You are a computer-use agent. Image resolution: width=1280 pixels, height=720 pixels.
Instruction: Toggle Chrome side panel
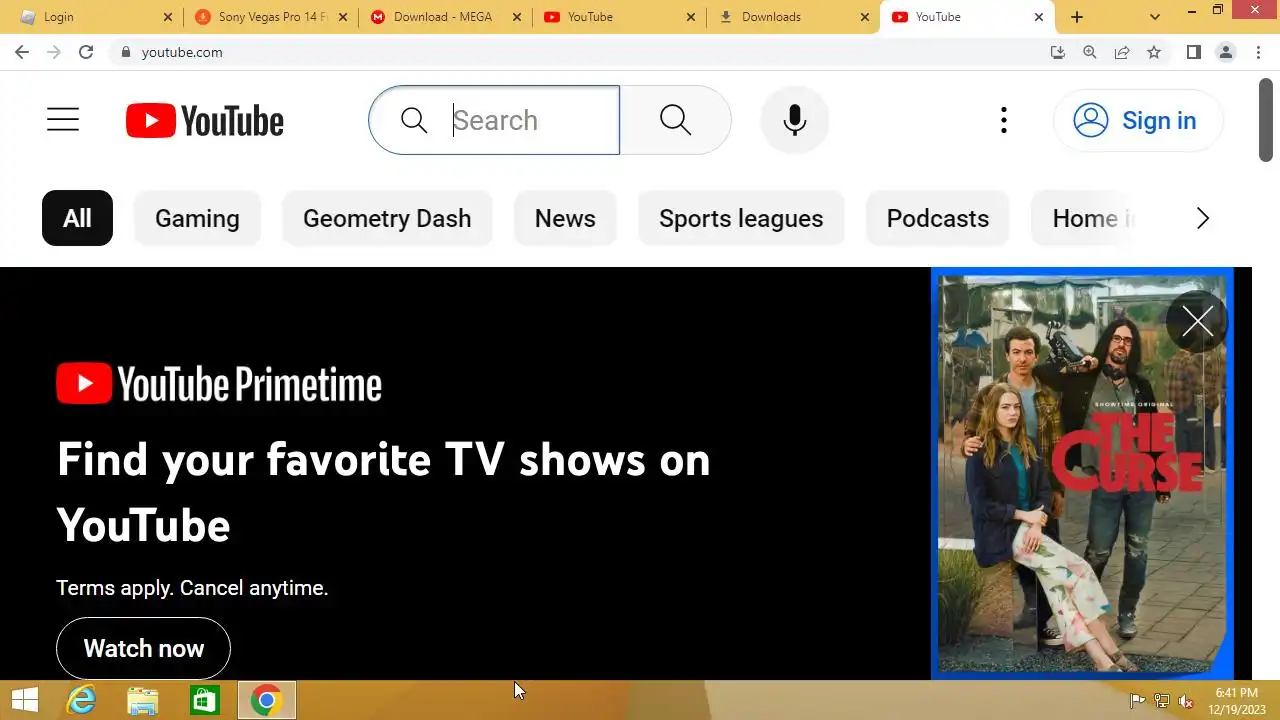1193,52
